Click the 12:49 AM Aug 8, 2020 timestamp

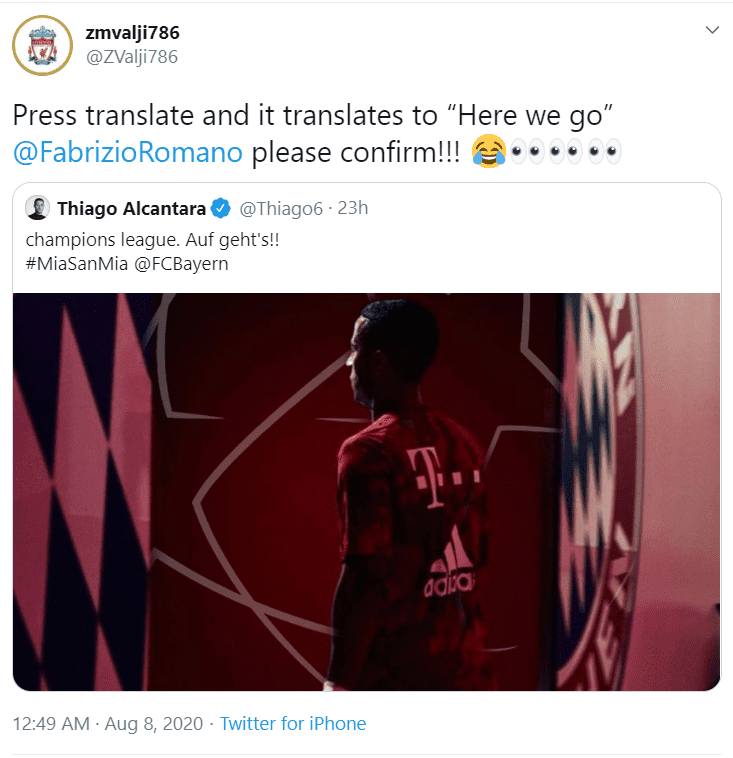point(107,724)
